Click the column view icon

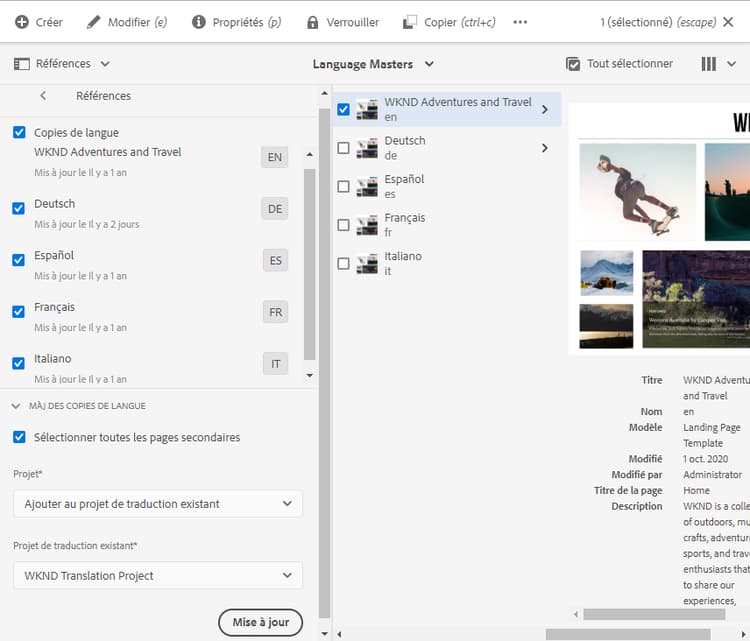pyautogui.click(x=708, y=64)
